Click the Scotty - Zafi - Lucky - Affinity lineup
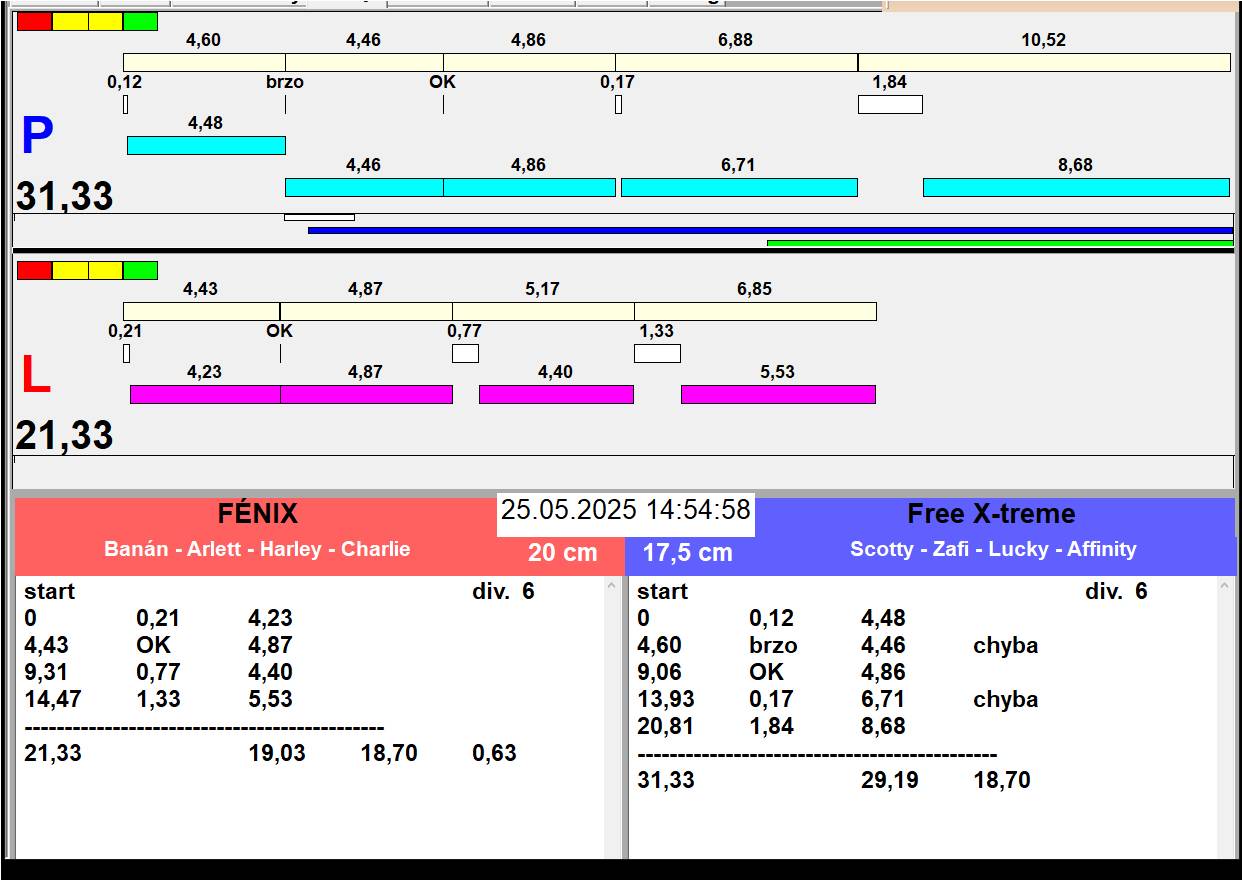The image size is (1242, 880). (x=993, y=549)
